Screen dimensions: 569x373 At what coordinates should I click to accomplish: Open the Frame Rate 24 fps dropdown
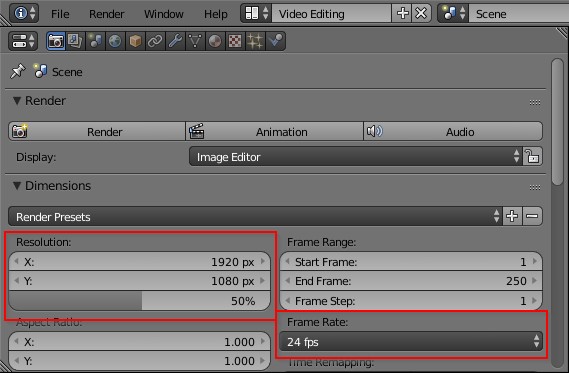point(411,341)
